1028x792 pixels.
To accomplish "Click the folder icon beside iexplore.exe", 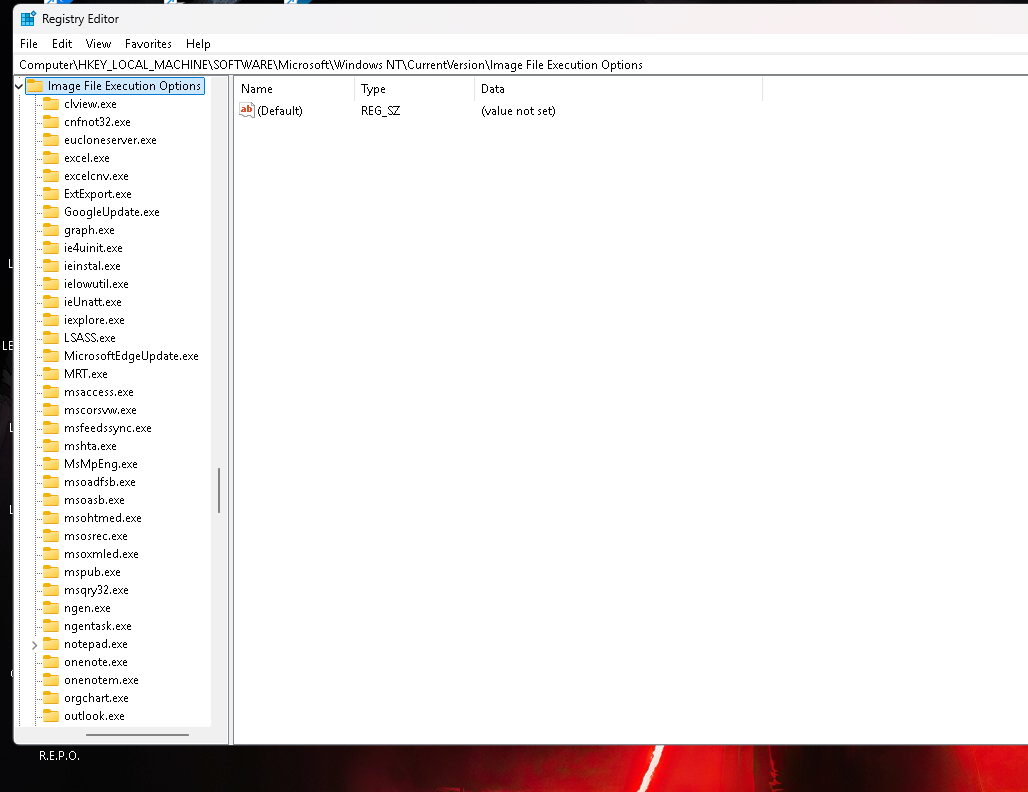I will pyautogui.click(x=51, y=319).
